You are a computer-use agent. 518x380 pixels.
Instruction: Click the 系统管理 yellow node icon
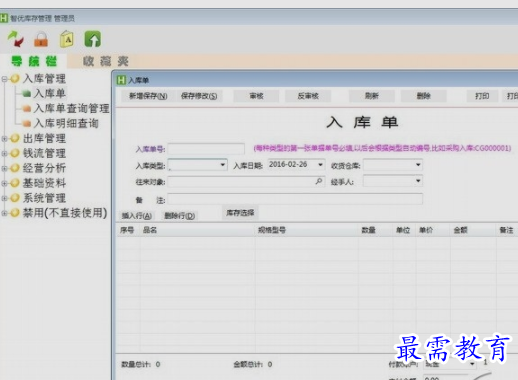tap(15, 198)
